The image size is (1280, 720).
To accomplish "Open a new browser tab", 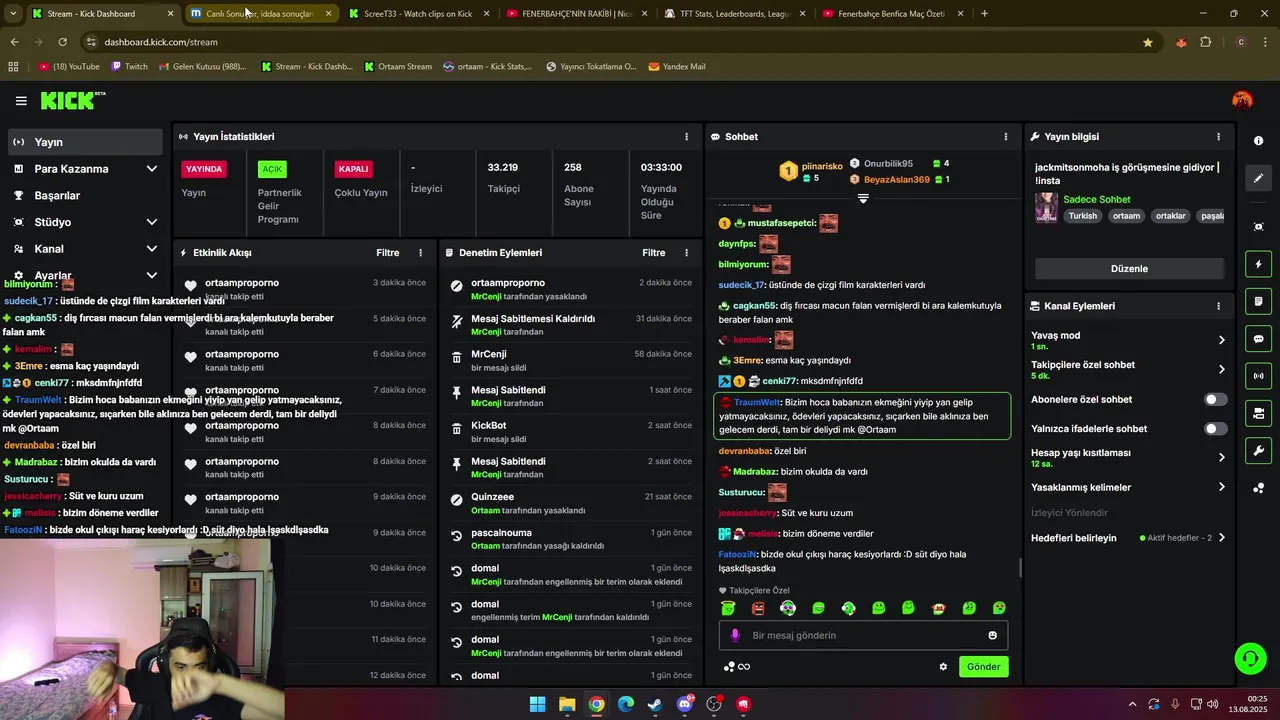I will (984, 14).
